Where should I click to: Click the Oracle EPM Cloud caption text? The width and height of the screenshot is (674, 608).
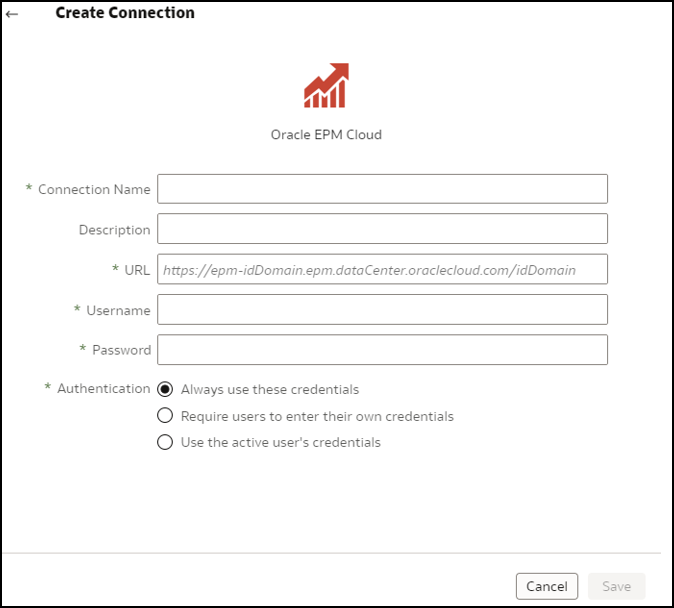tap(326, 134)
